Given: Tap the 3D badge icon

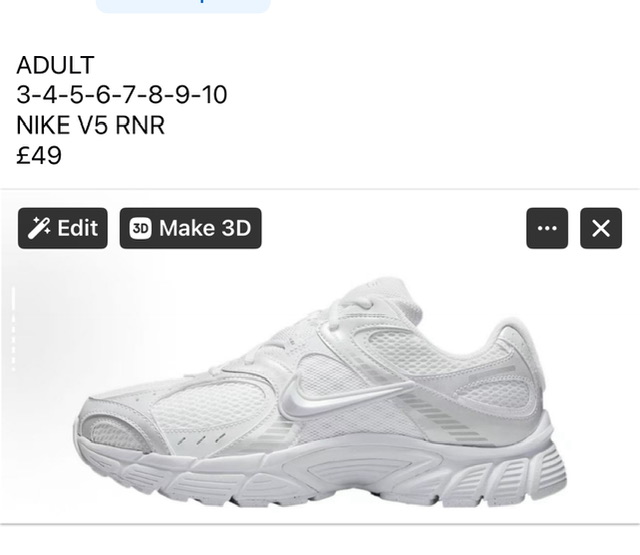Looking at the screenshot, I should click(x=140, y=228).
